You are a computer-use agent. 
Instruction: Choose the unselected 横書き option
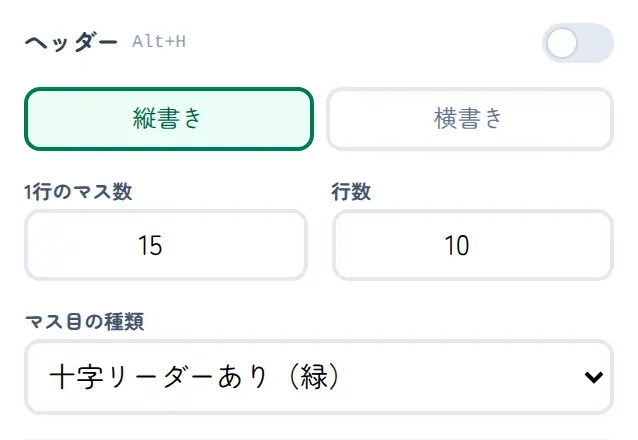tap(470, 119)
